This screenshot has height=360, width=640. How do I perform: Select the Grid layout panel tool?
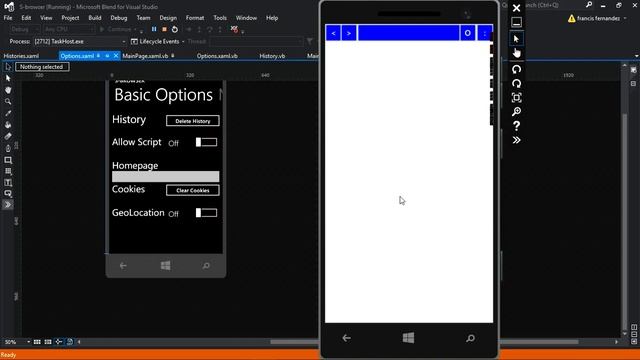tap(8, 171)
